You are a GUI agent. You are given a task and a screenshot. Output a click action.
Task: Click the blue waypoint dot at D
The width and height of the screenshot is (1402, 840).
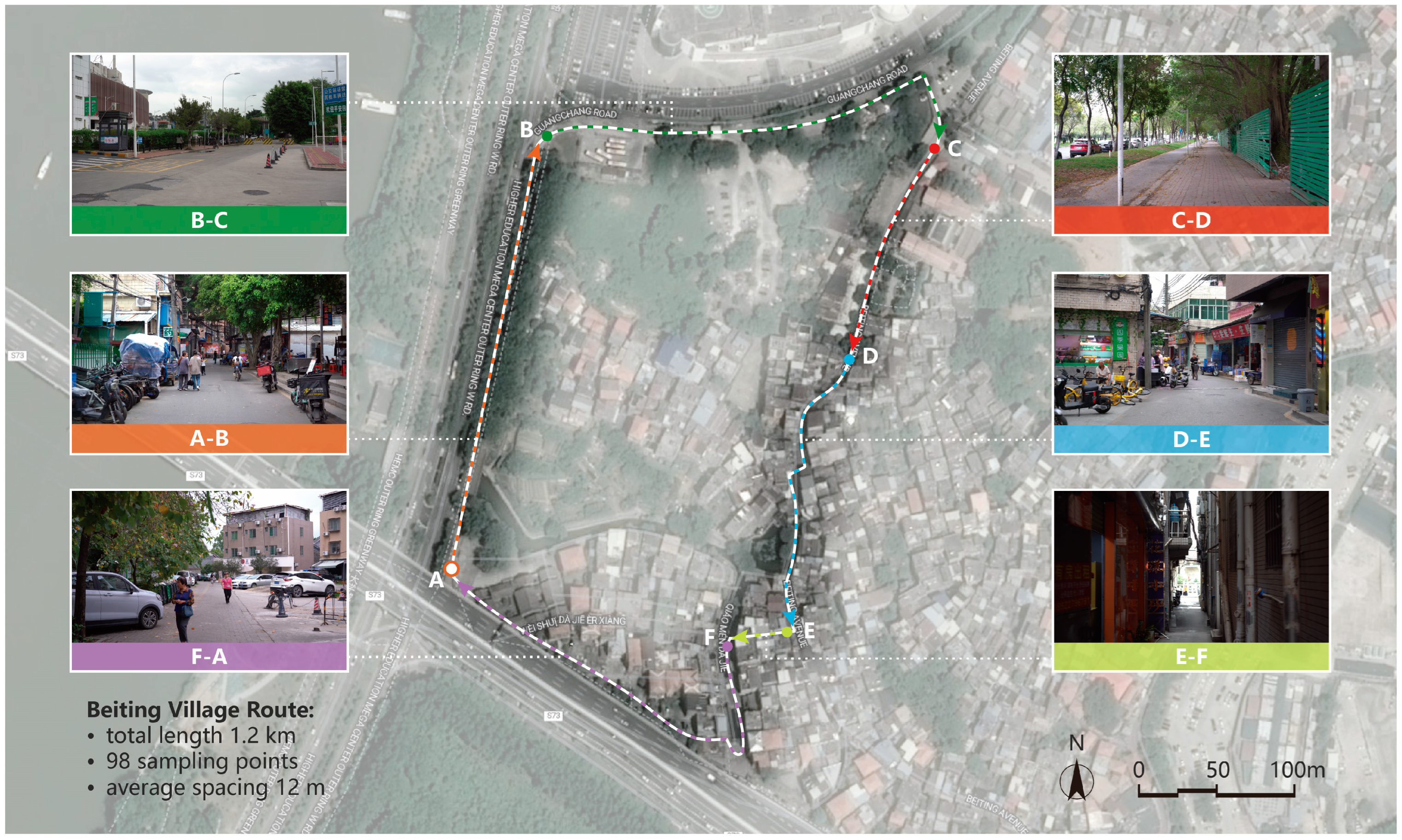(x=849, y=359)
